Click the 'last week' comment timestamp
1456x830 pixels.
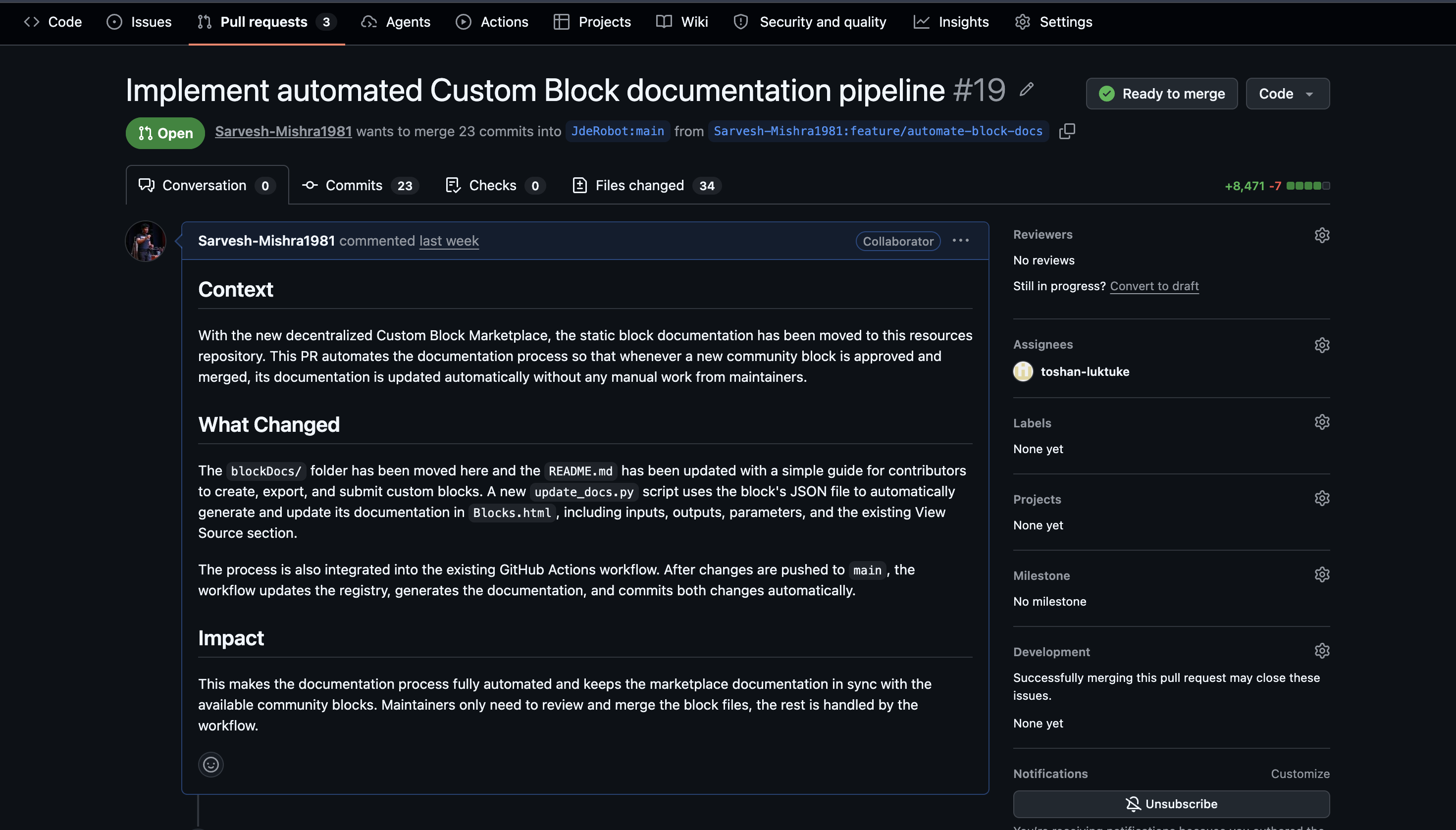[x=449, y=241]
